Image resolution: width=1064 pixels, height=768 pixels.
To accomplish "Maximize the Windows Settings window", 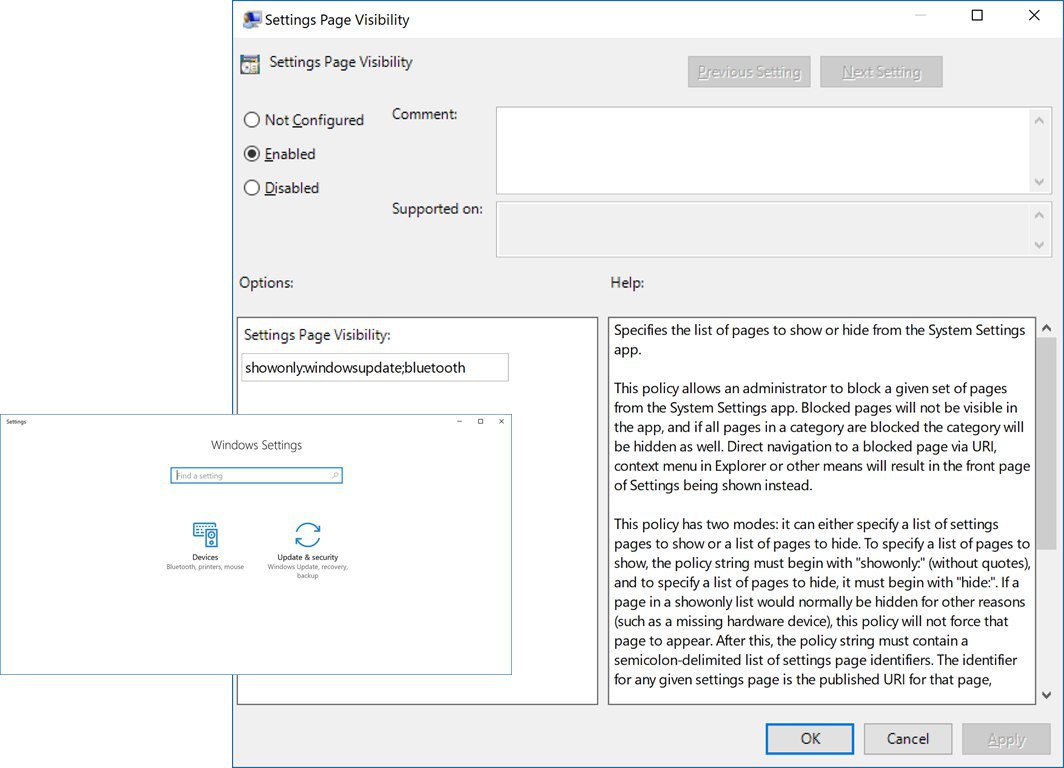I will [480, 421].
